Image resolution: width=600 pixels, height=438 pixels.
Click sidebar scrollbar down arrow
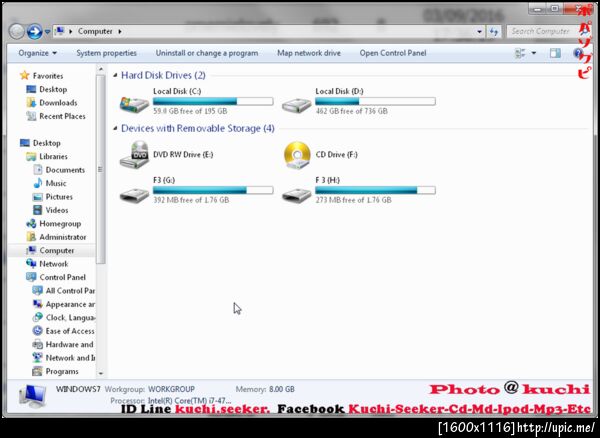pos(101,373)
